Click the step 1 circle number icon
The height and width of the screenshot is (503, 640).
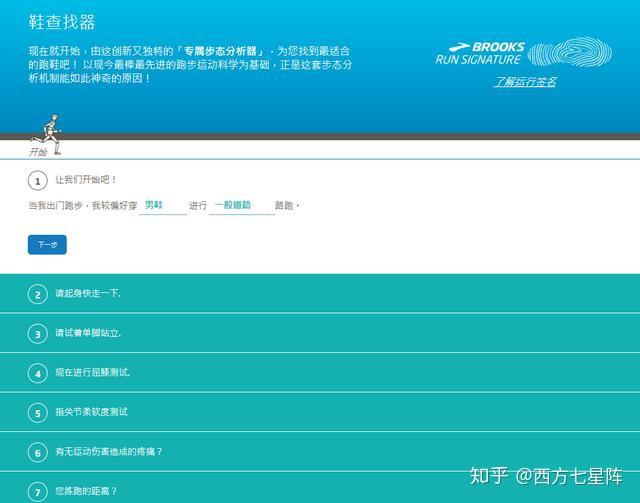38,180
